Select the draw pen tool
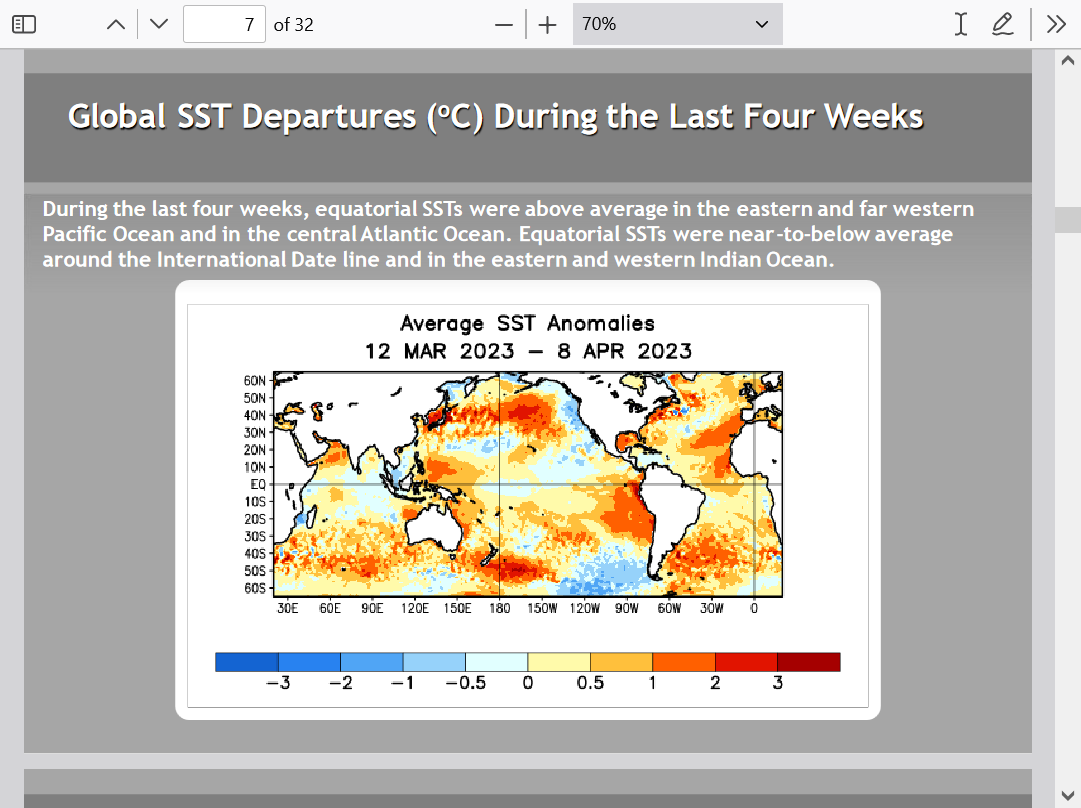 1002,25
